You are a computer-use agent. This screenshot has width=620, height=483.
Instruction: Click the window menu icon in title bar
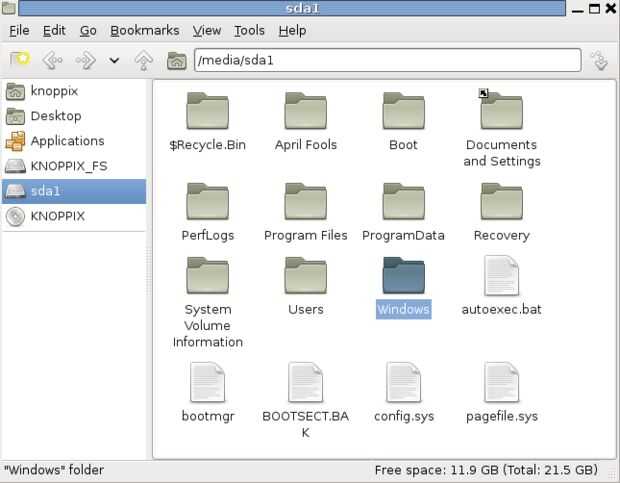[9, 8]
